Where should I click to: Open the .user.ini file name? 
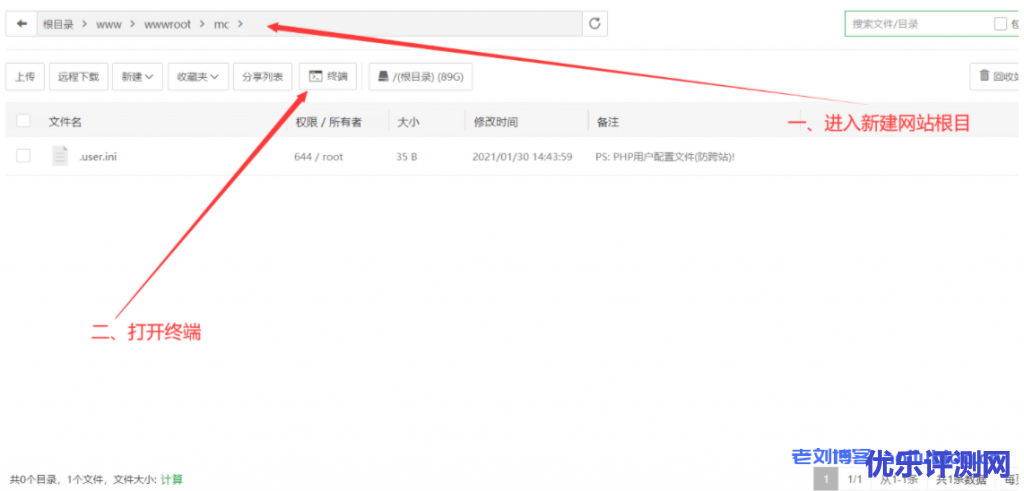tap(98, 157)
